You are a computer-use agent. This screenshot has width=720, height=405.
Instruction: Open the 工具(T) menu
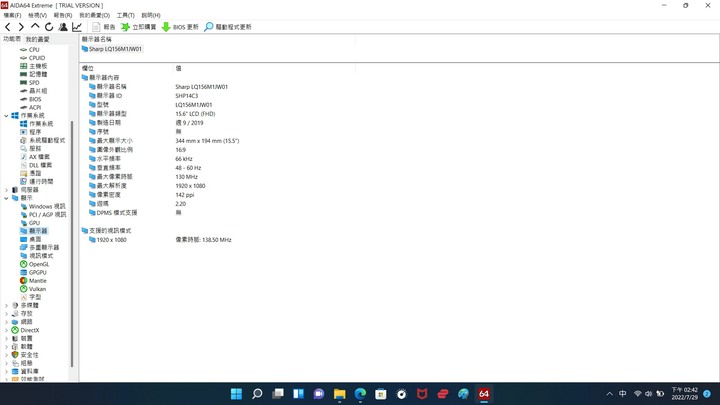[x=125, y=15]
